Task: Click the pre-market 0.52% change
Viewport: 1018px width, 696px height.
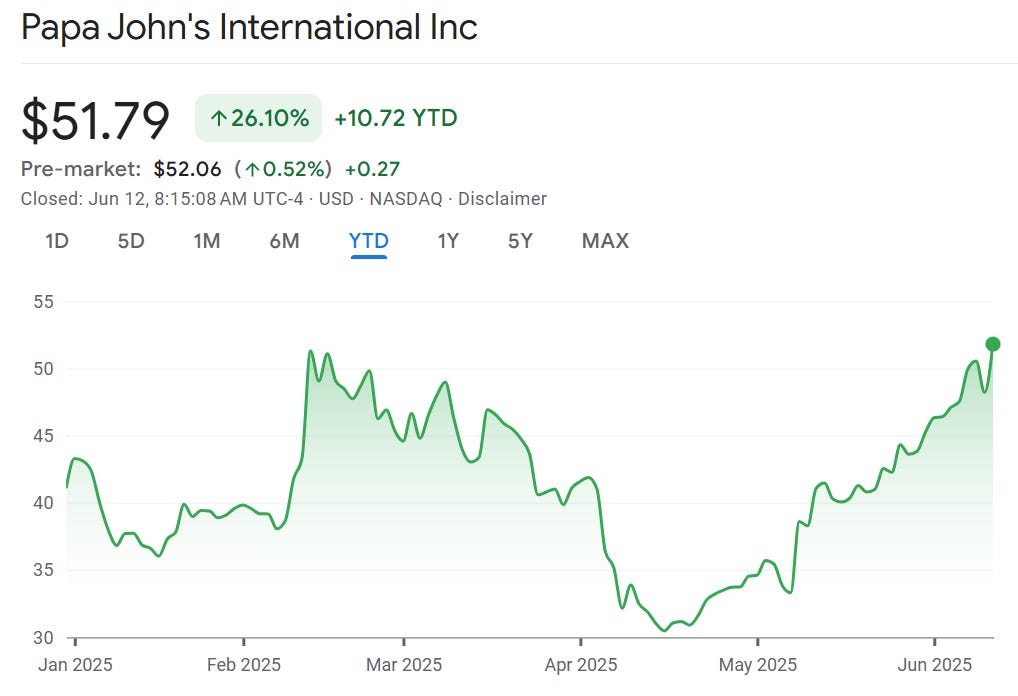Action: (x=283, y=169)
